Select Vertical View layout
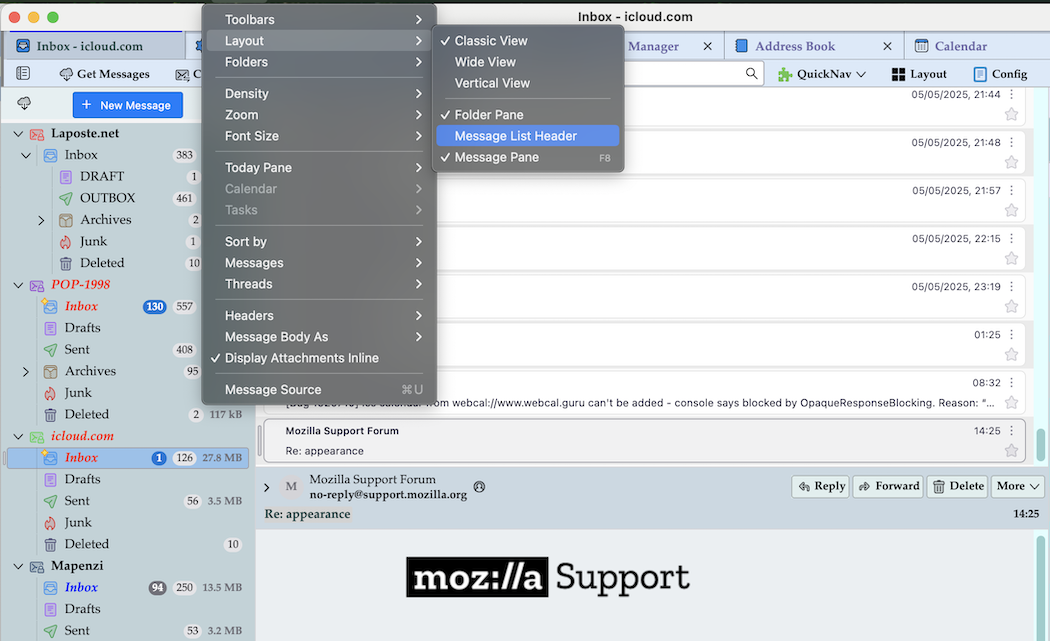Image resolution: width=1050 pixels, height=641 pixels. 528,83
